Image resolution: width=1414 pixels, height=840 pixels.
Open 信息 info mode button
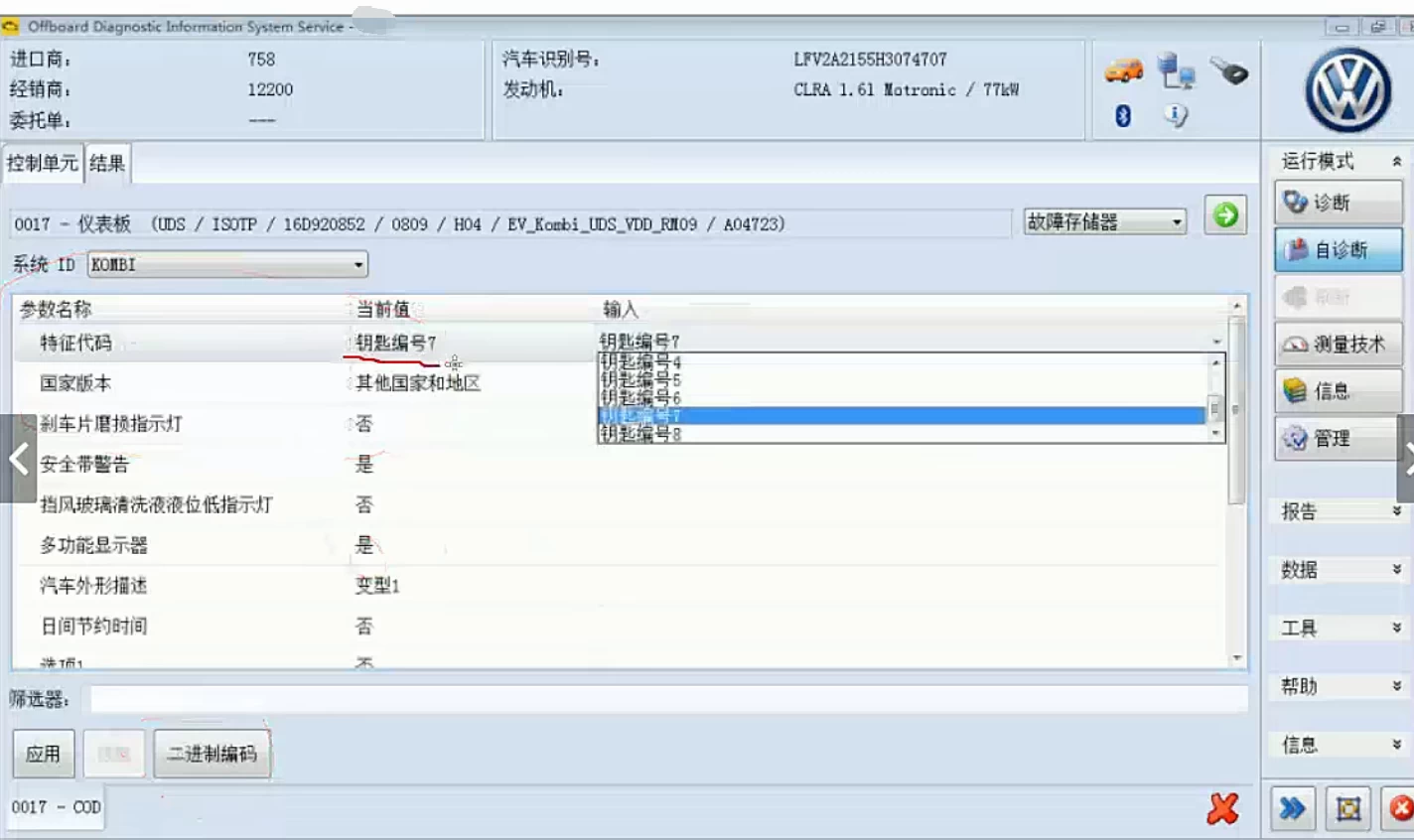[1339, 391]
